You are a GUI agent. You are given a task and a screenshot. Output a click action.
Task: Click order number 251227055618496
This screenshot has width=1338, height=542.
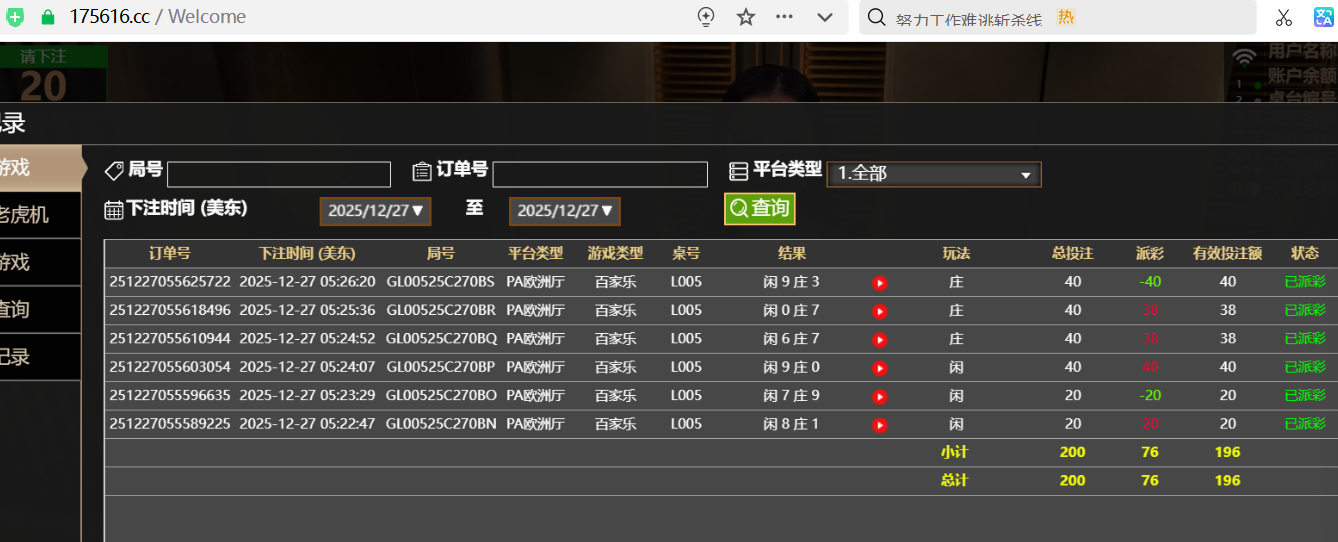coord(170,310)
